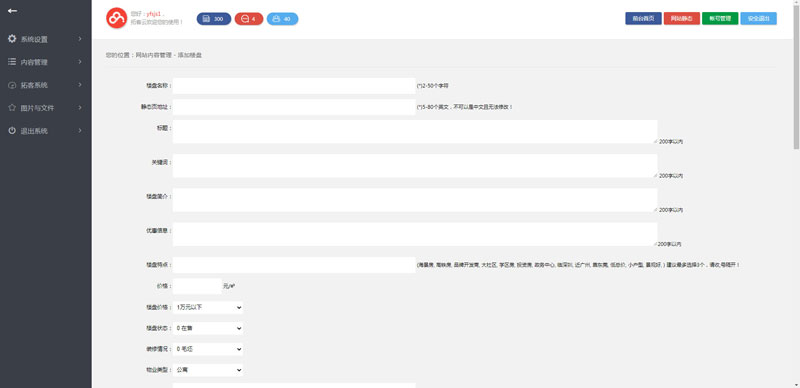Expand the 图片与文件 chevron in the sidebar
This screenshot has height=388, width=800.
pyautogui.click(x=80, y=108)
